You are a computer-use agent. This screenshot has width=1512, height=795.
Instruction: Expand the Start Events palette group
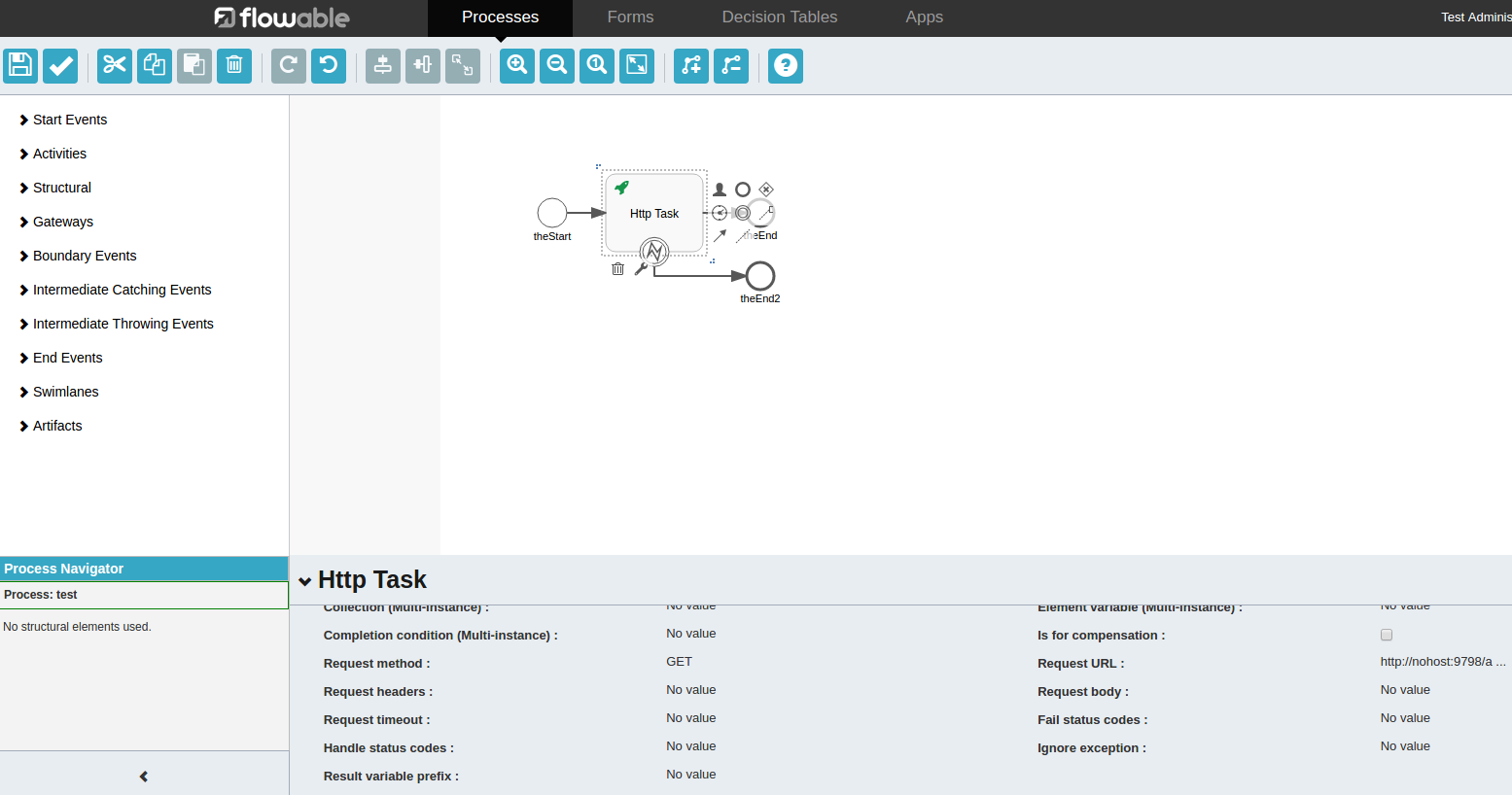[69, 120]
